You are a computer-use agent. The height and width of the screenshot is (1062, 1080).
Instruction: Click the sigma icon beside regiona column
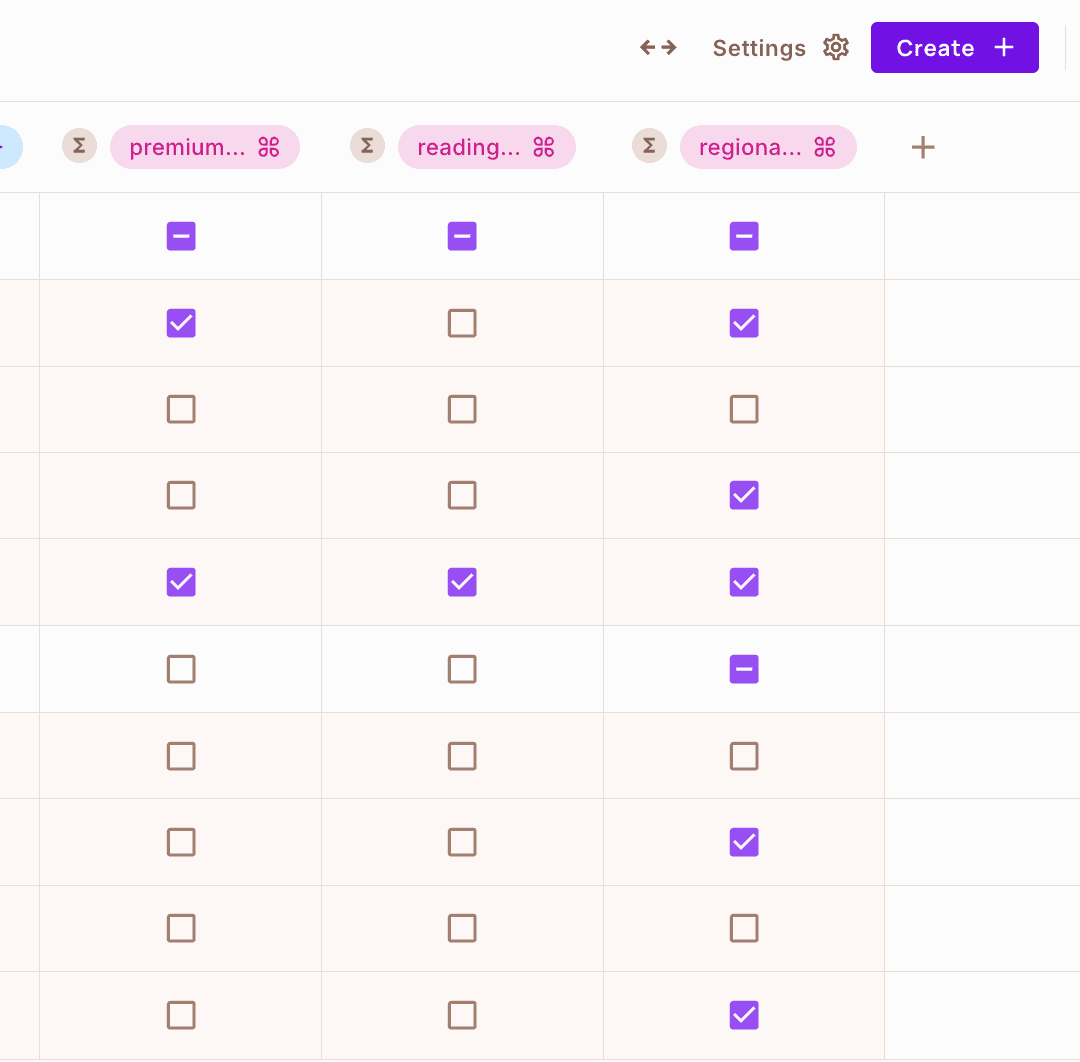coord(650,146)
